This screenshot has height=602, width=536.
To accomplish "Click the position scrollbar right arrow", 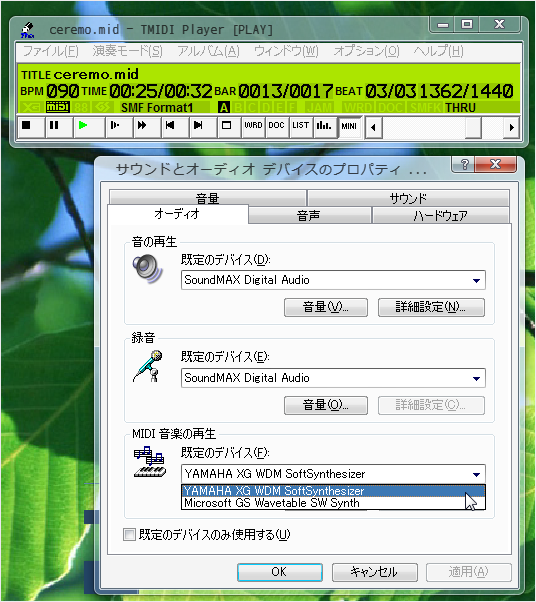I will point(511,128).
